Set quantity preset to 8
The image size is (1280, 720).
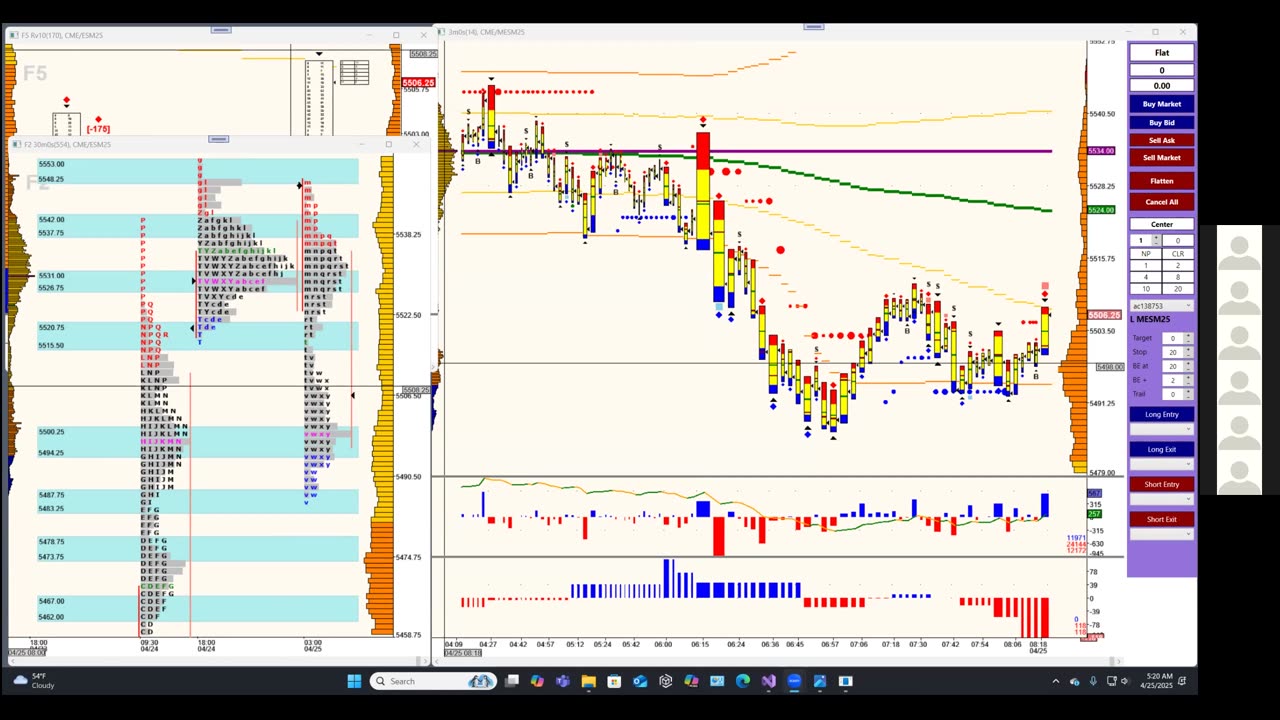pos(1178,277)
